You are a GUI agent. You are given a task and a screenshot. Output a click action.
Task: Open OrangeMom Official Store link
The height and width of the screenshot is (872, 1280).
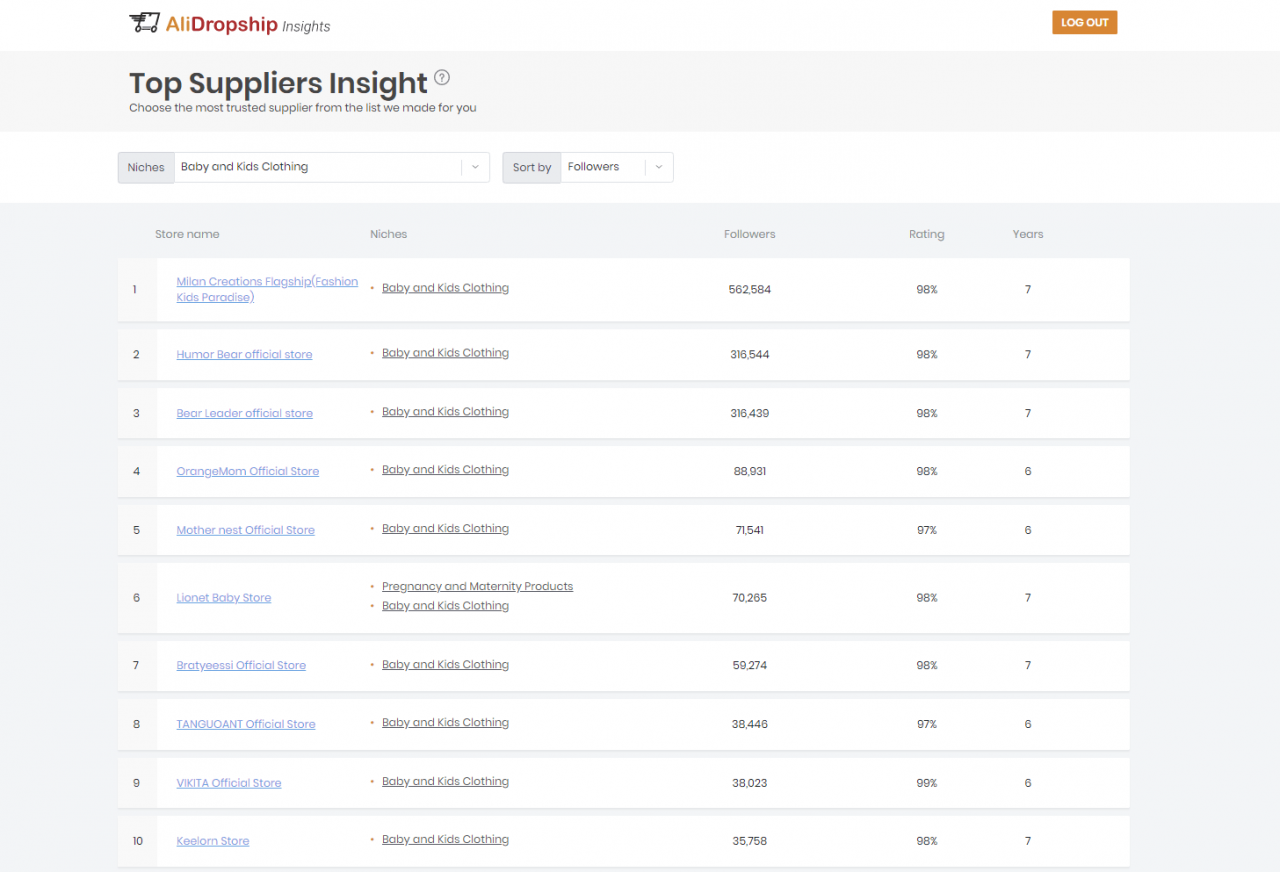click(x=247, y=471)
